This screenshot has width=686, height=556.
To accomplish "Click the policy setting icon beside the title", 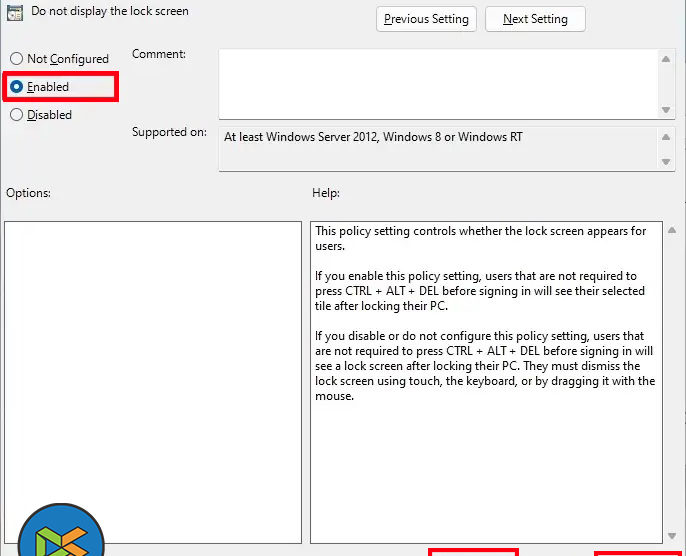I will point(14,13).
